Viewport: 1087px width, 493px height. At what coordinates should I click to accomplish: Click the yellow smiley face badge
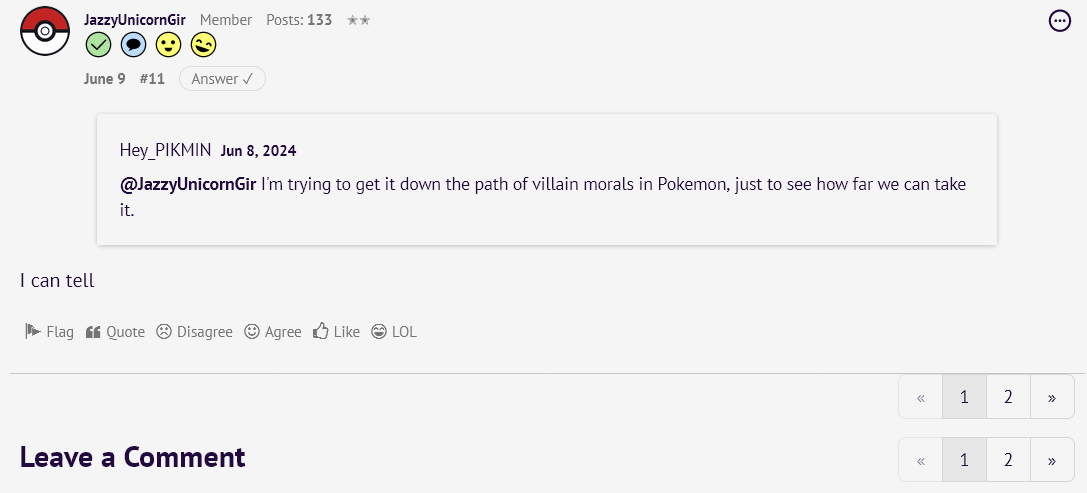pos(168,45)
